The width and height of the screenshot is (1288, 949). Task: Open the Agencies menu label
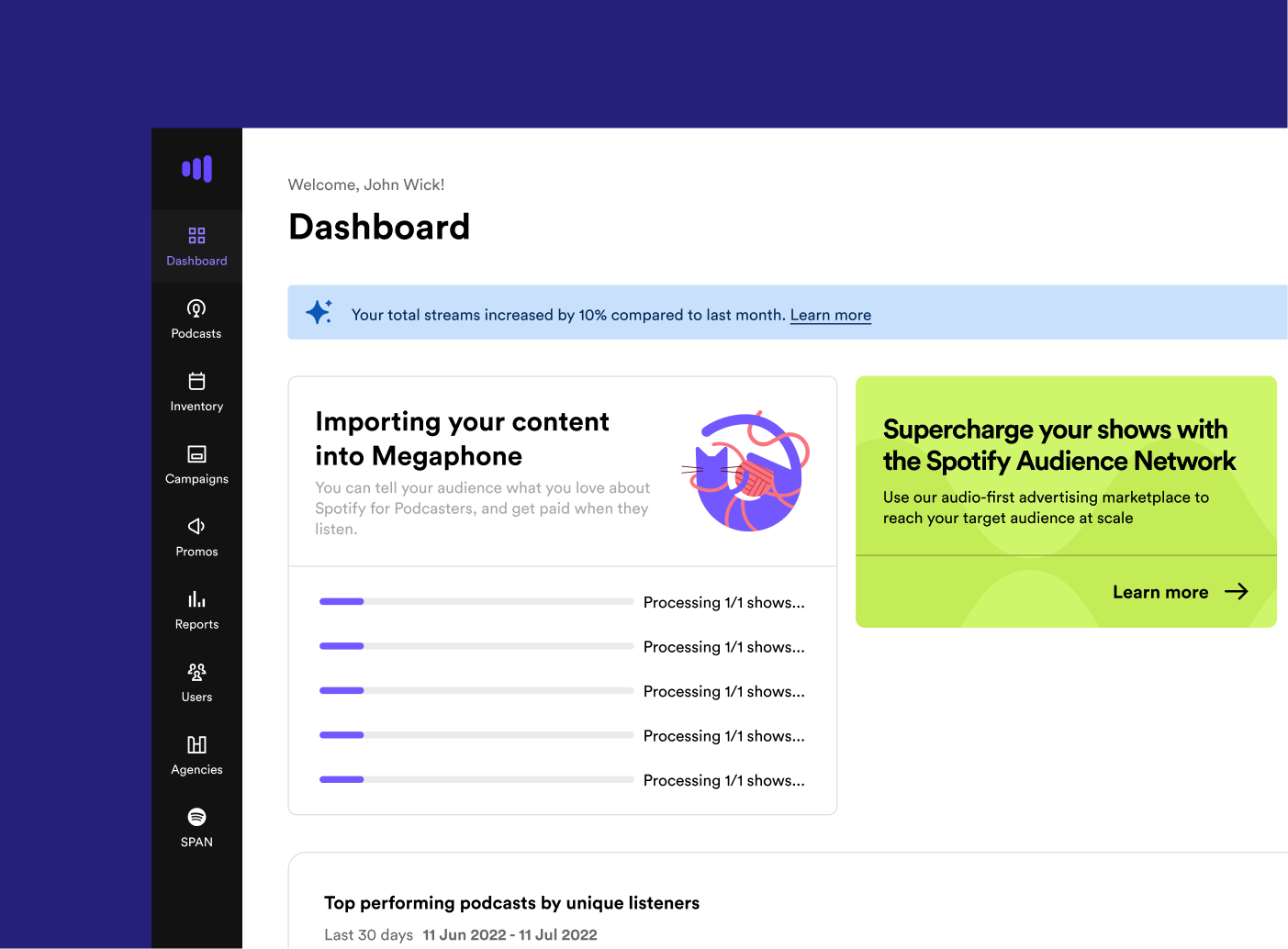coord(196,769)
